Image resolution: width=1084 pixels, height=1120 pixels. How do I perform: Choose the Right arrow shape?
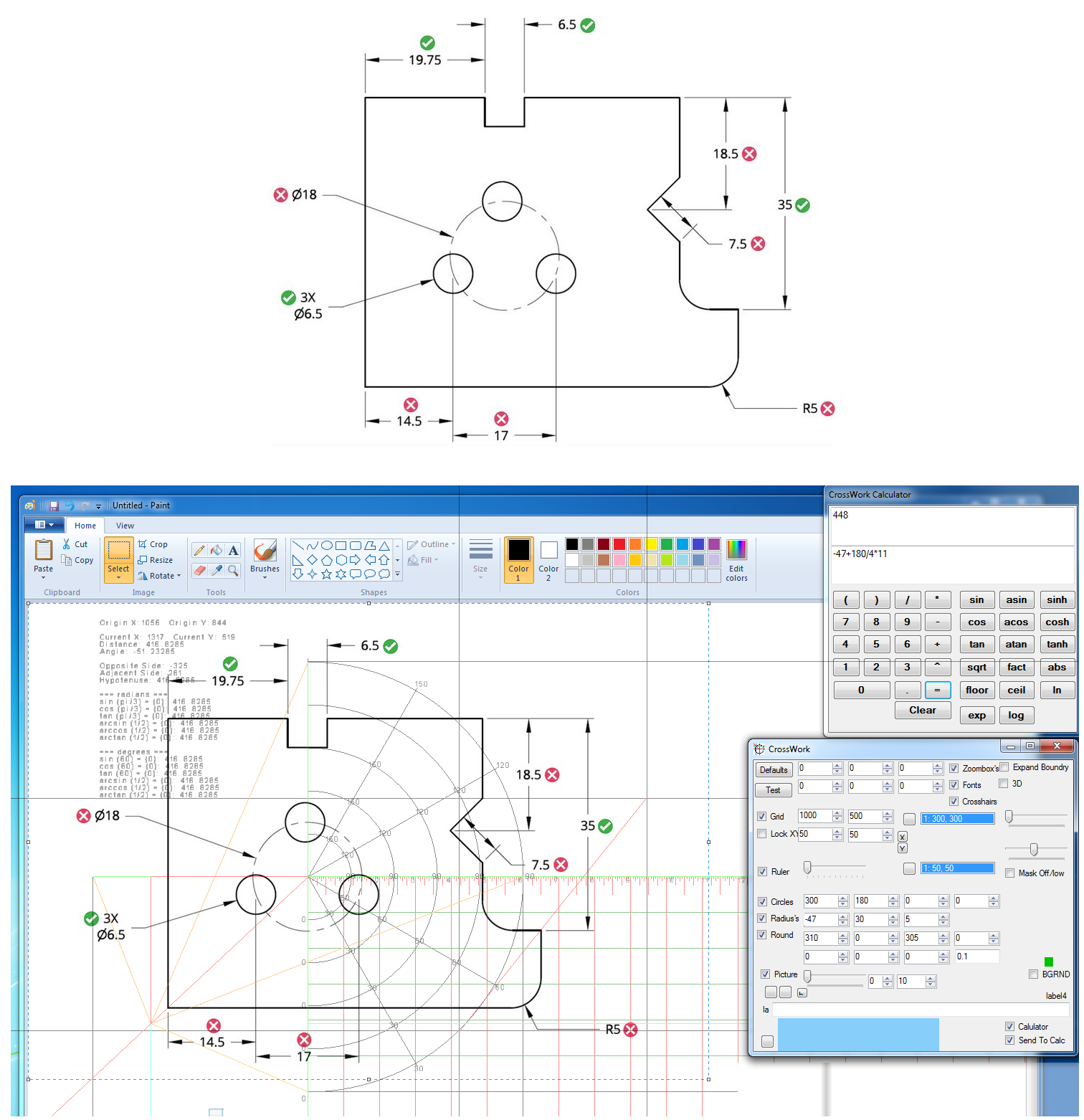click(355, 559)
